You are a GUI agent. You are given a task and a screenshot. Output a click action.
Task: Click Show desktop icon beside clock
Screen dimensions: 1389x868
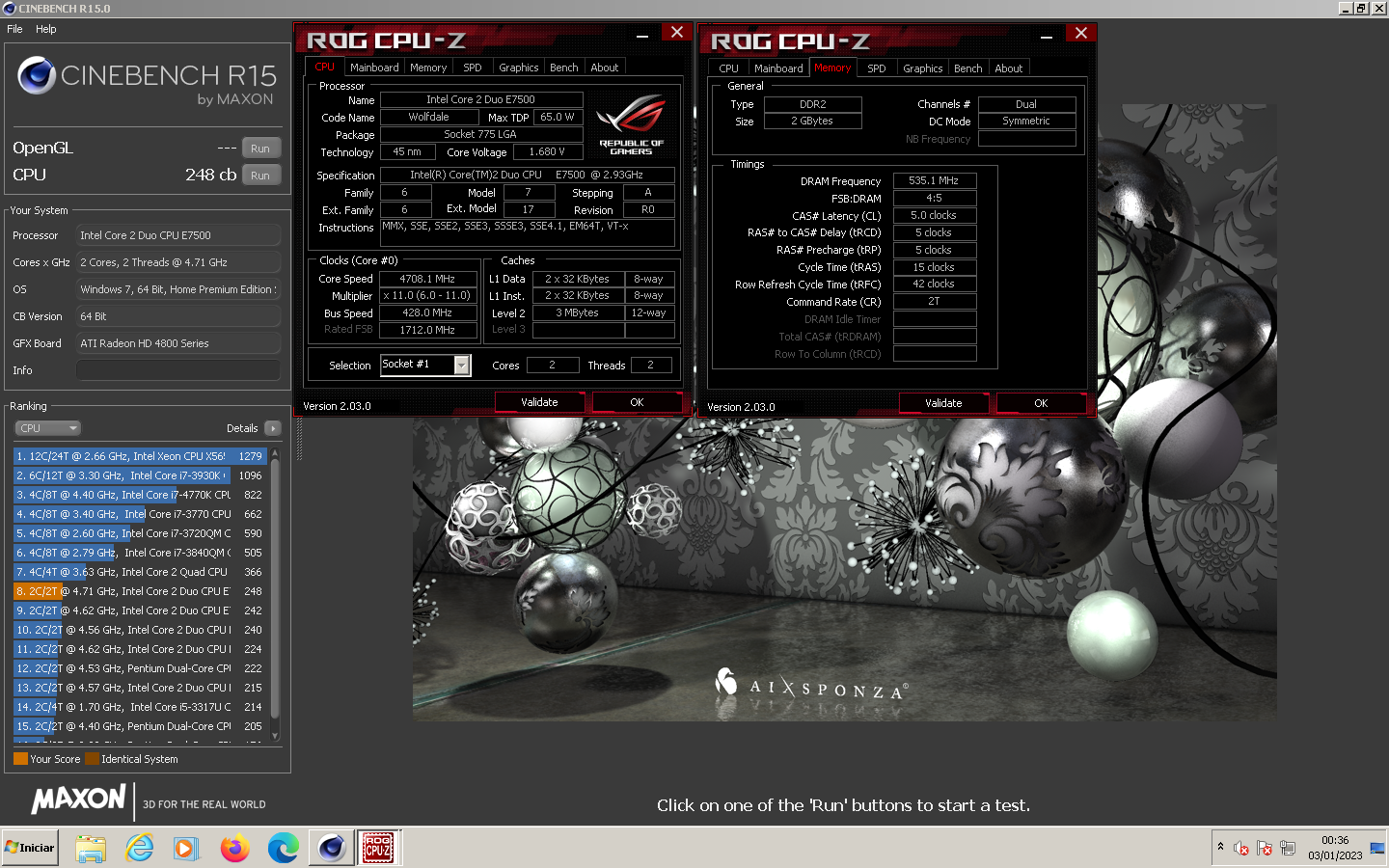click(1377, 848)
